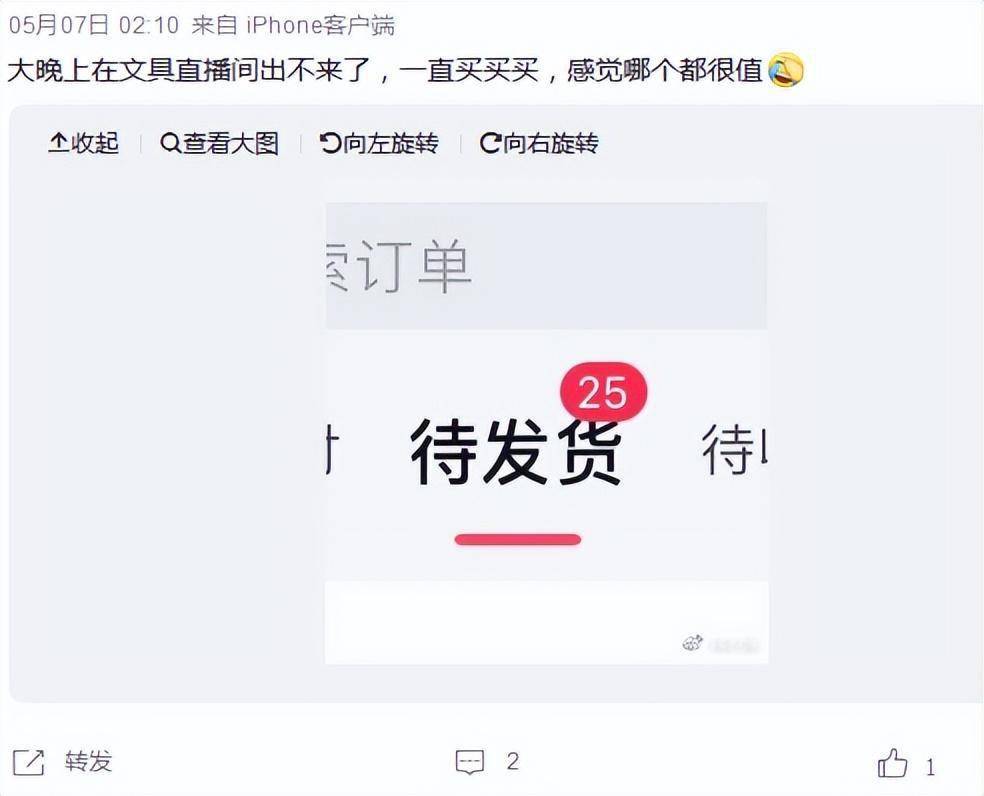Click 向左旋转 text label
Viewport: 984px width, 796px height.
pos(390,143)
